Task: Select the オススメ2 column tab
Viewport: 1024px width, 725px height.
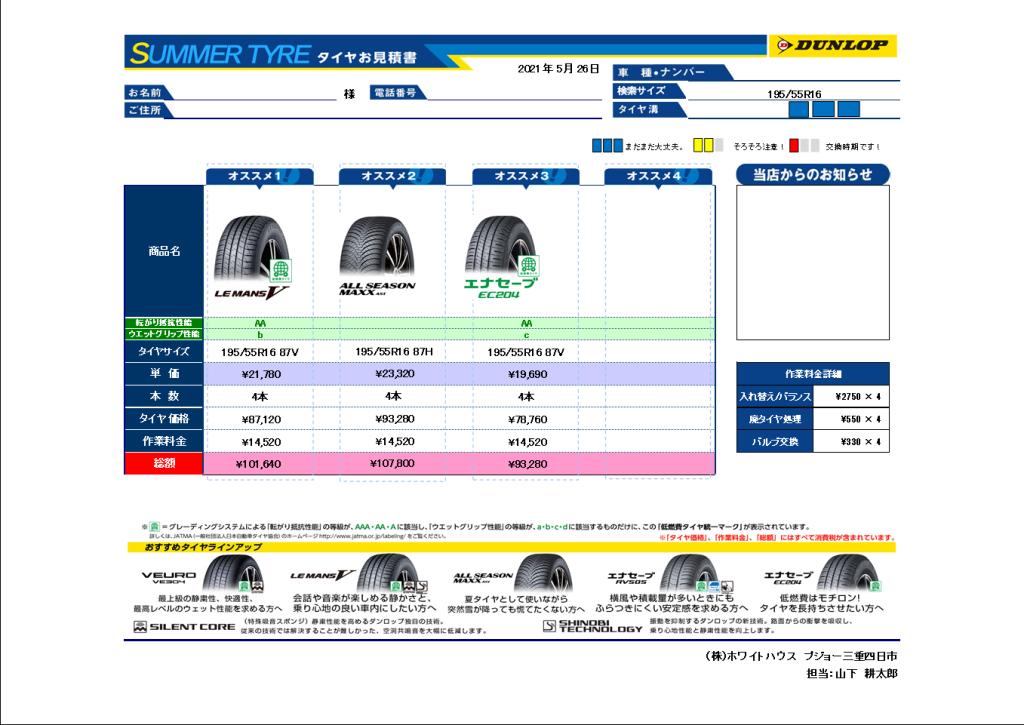Action: (x=392, y=176)
